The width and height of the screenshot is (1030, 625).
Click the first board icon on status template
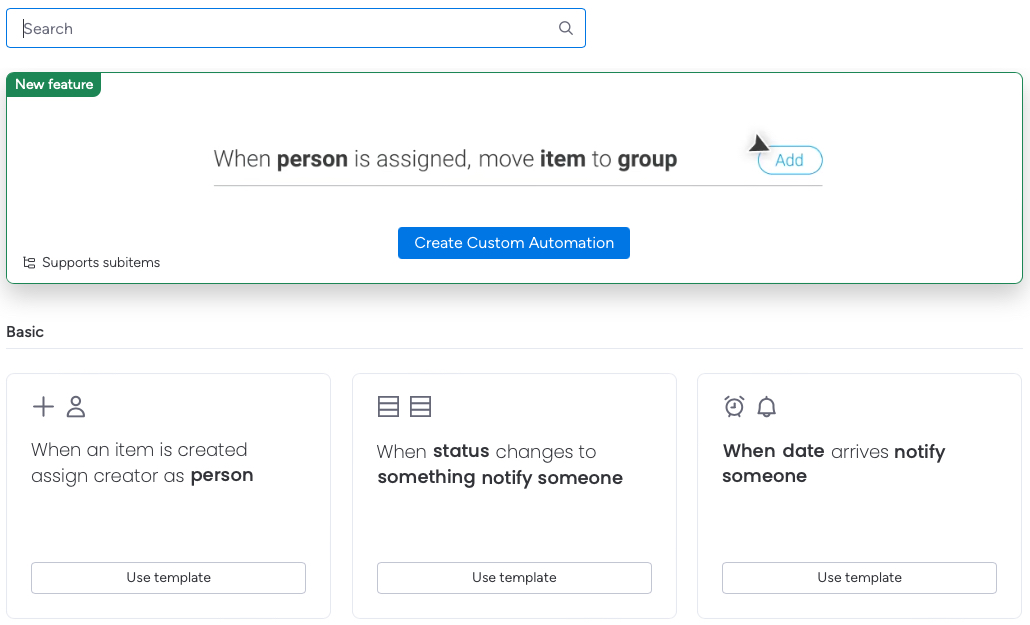pos(389,407)
